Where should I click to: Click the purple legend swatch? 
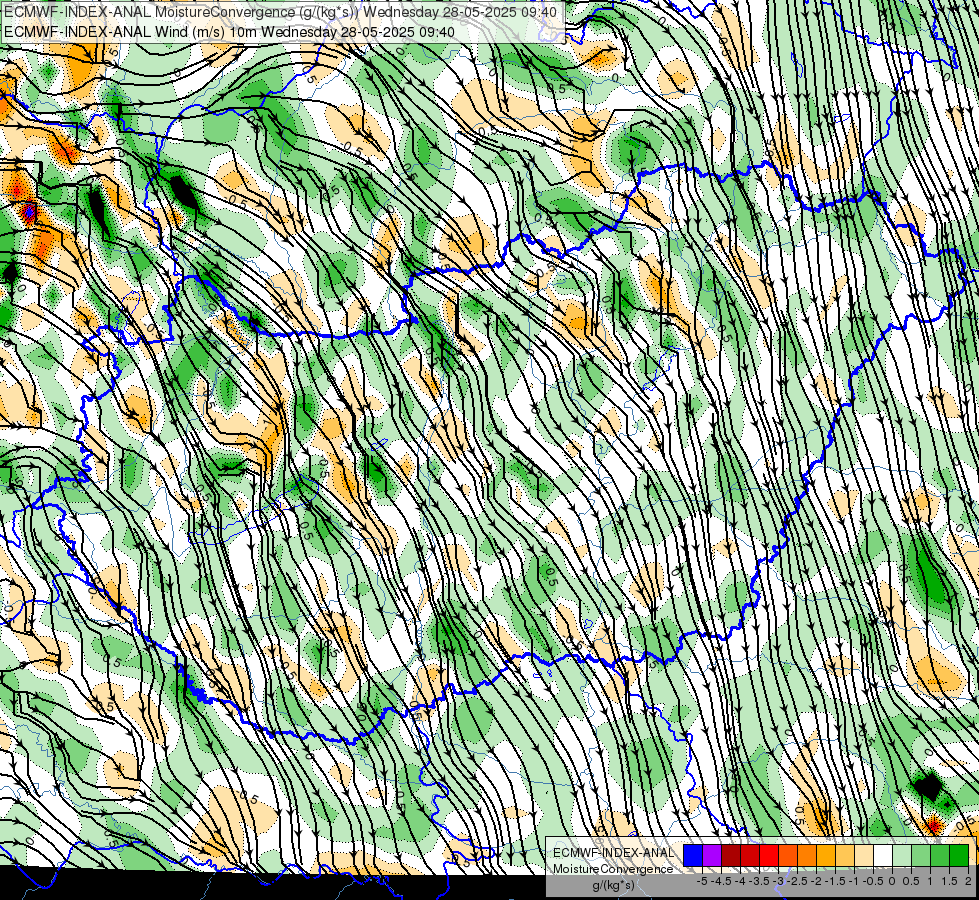click(712, 856)
